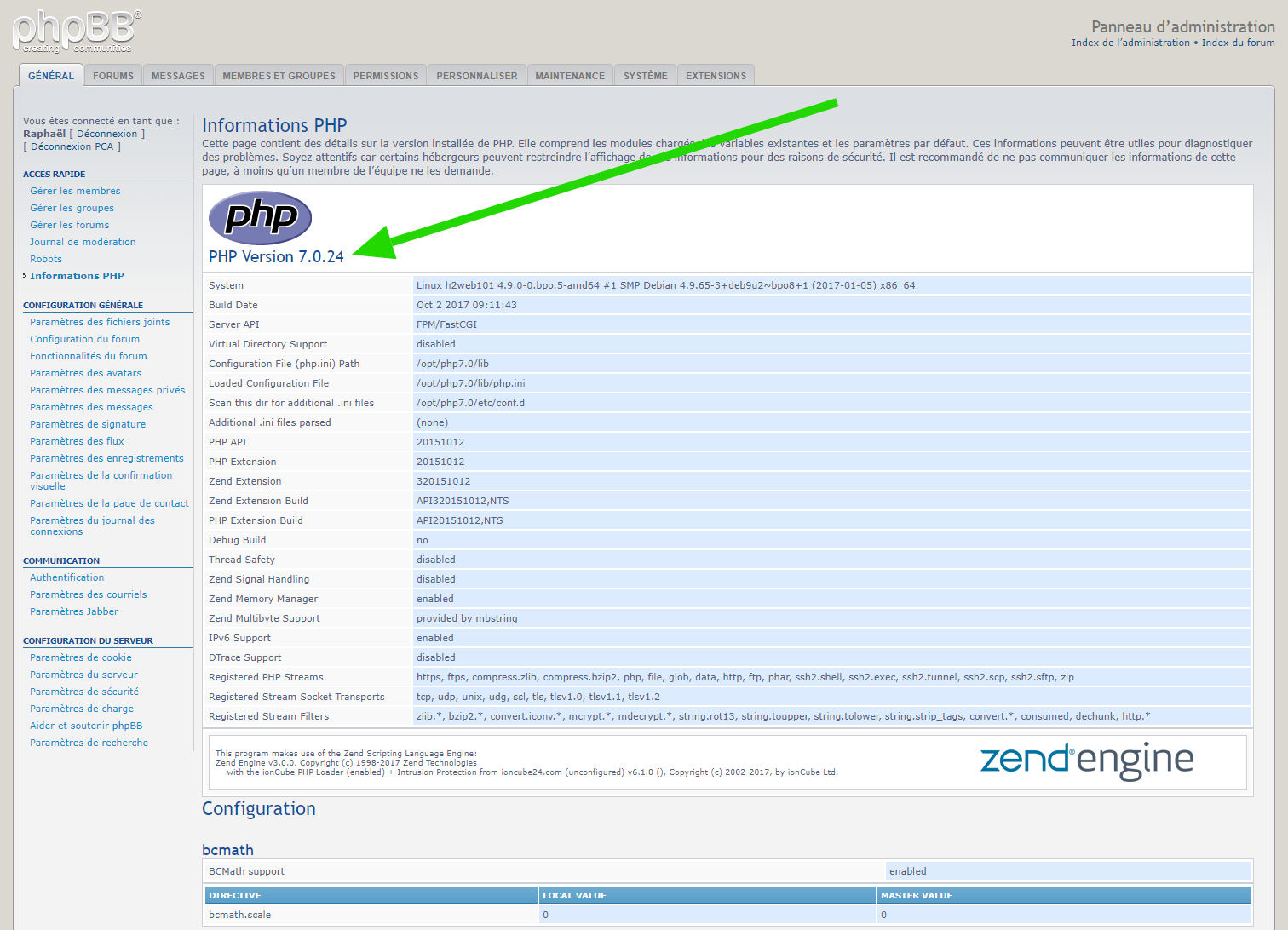Switch to the Système tab
The height and width of the screenshot is (930, 1288).
point(645,76)
